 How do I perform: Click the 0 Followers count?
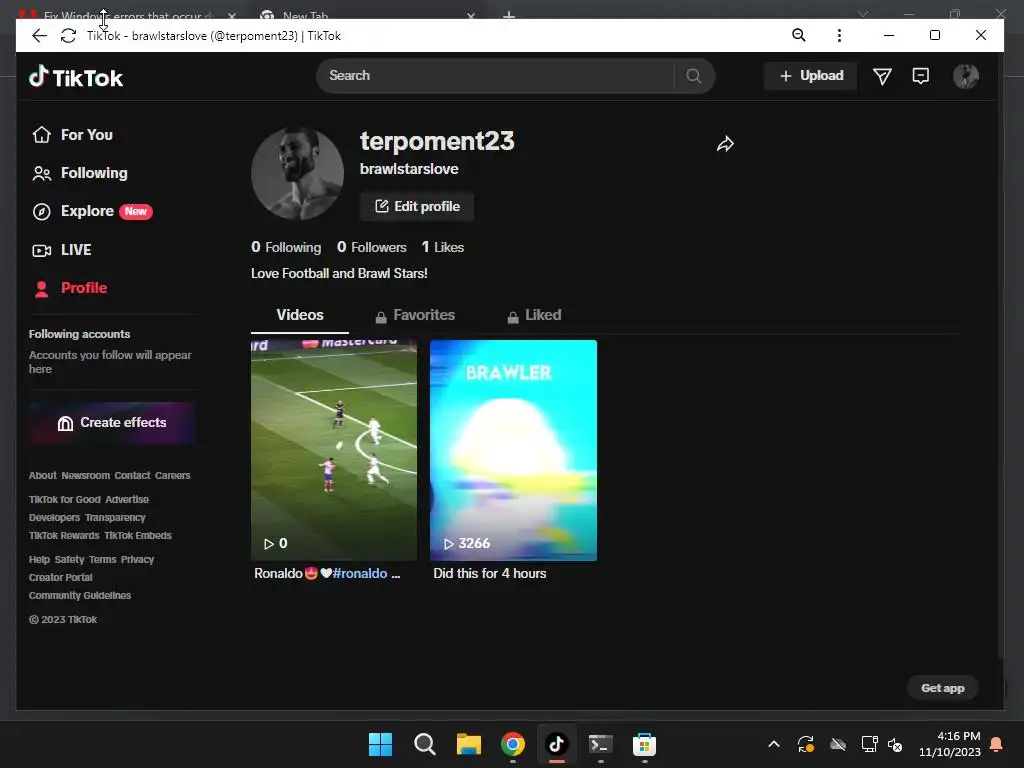coord(372,248)
